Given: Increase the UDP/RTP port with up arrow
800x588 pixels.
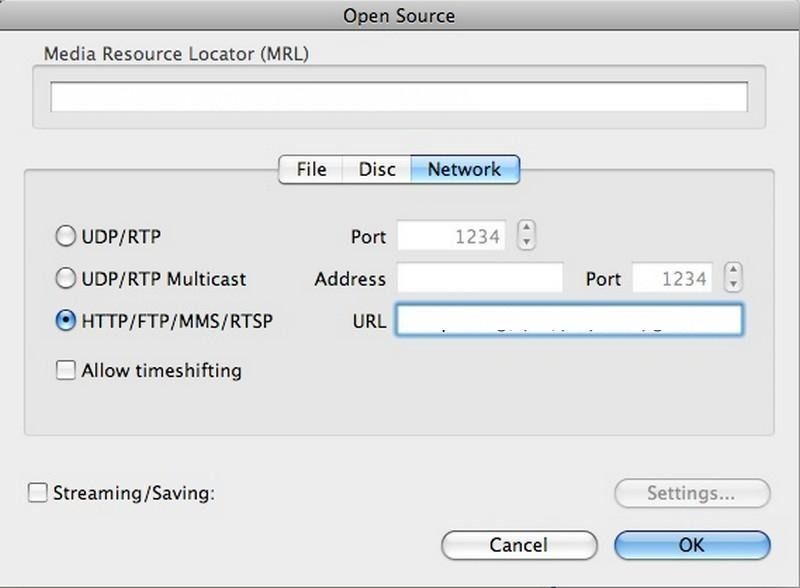Looking at the screenshot, I should pyautogui.click(x=526, y=229).
